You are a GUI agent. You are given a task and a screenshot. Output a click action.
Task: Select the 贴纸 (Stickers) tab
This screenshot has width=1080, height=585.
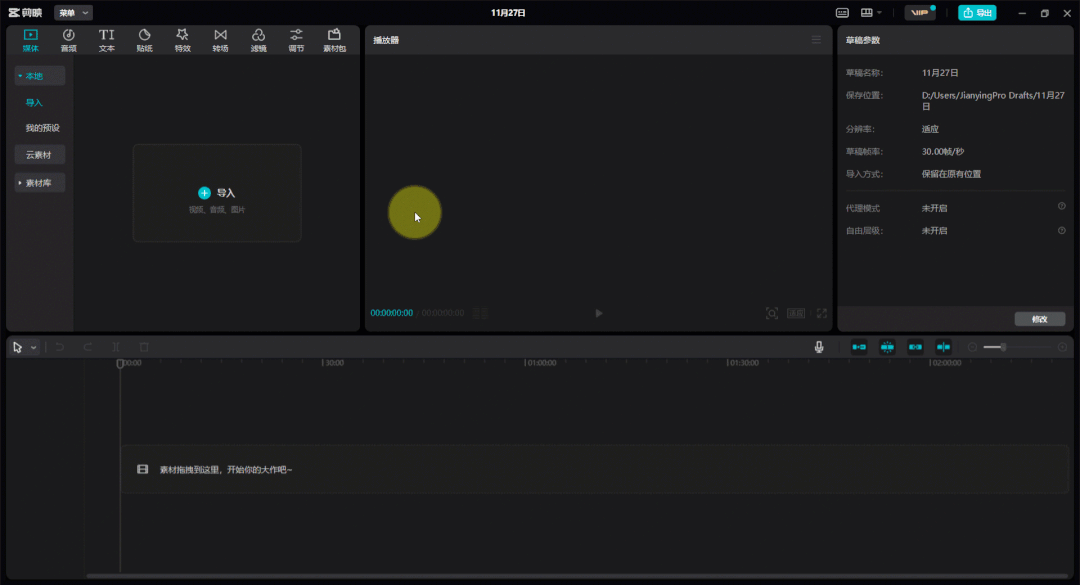(144, 40)
